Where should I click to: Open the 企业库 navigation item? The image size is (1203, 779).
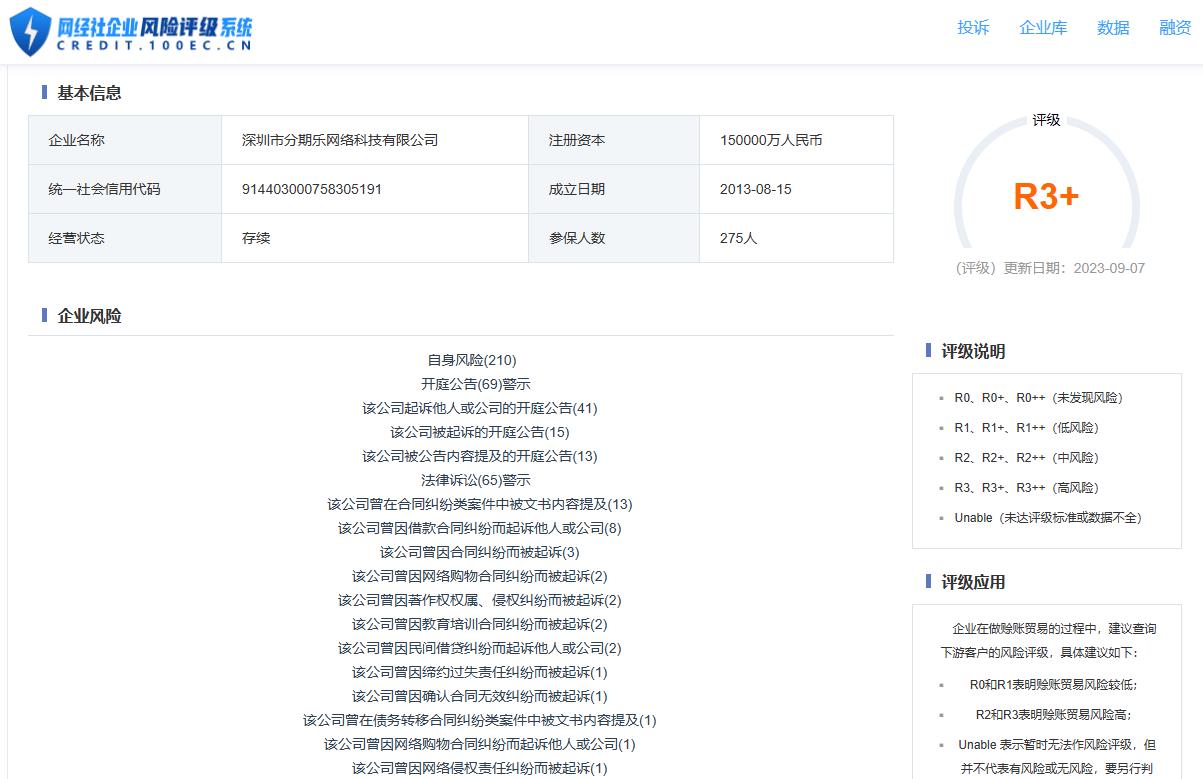tap(1042, 29)
